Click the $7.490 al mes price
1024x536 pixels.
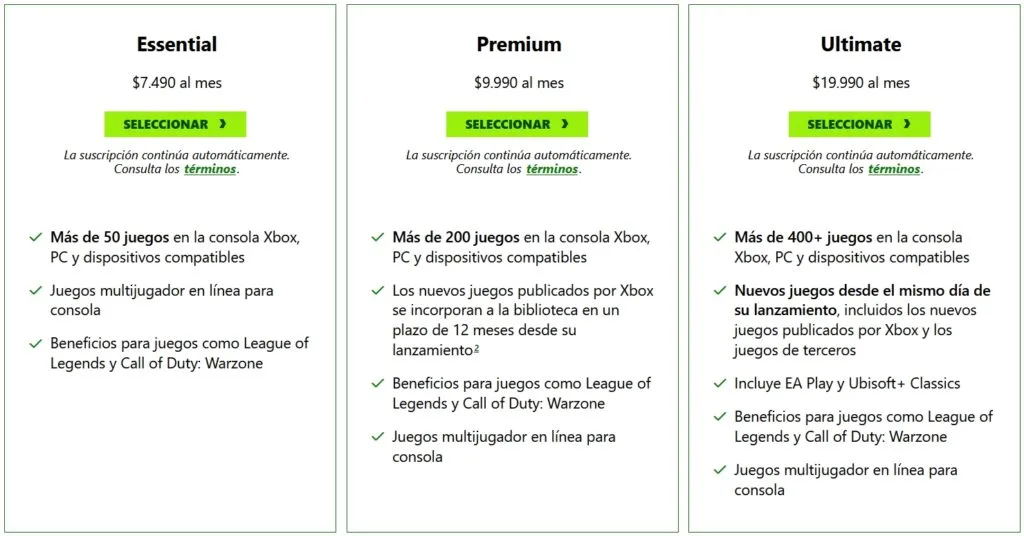click(x=176, y=83)
